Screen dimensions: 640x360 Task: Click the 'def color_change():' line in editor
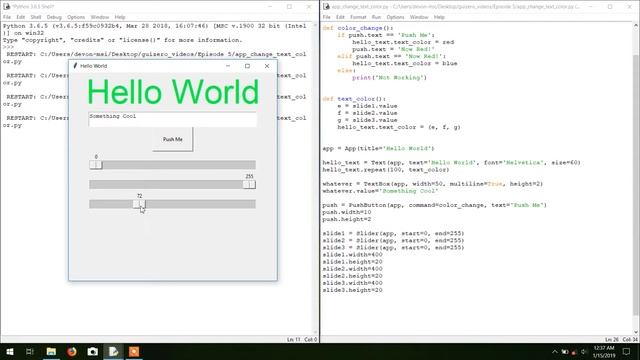tap(358, 28)
